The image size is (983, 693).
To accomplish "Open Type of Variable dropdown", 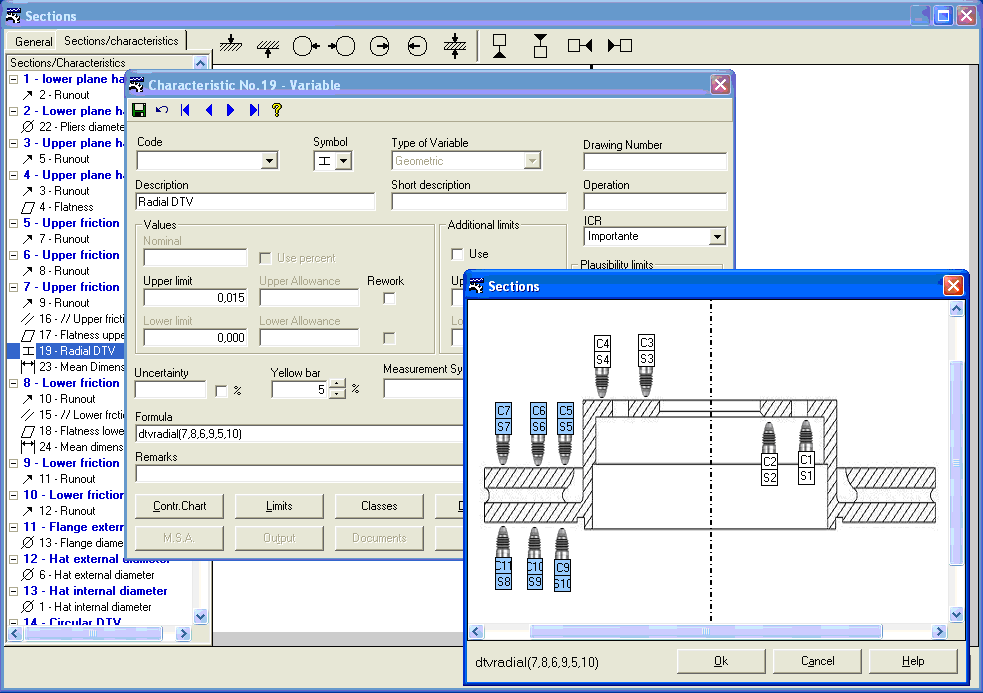I will point(532,161).
